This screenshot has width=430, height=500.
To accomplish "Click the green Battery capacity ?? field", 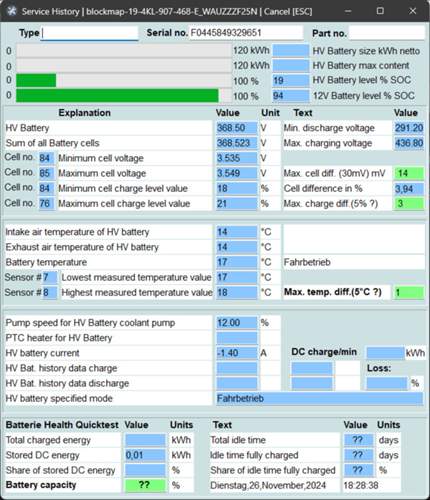I will click(145, 485).
